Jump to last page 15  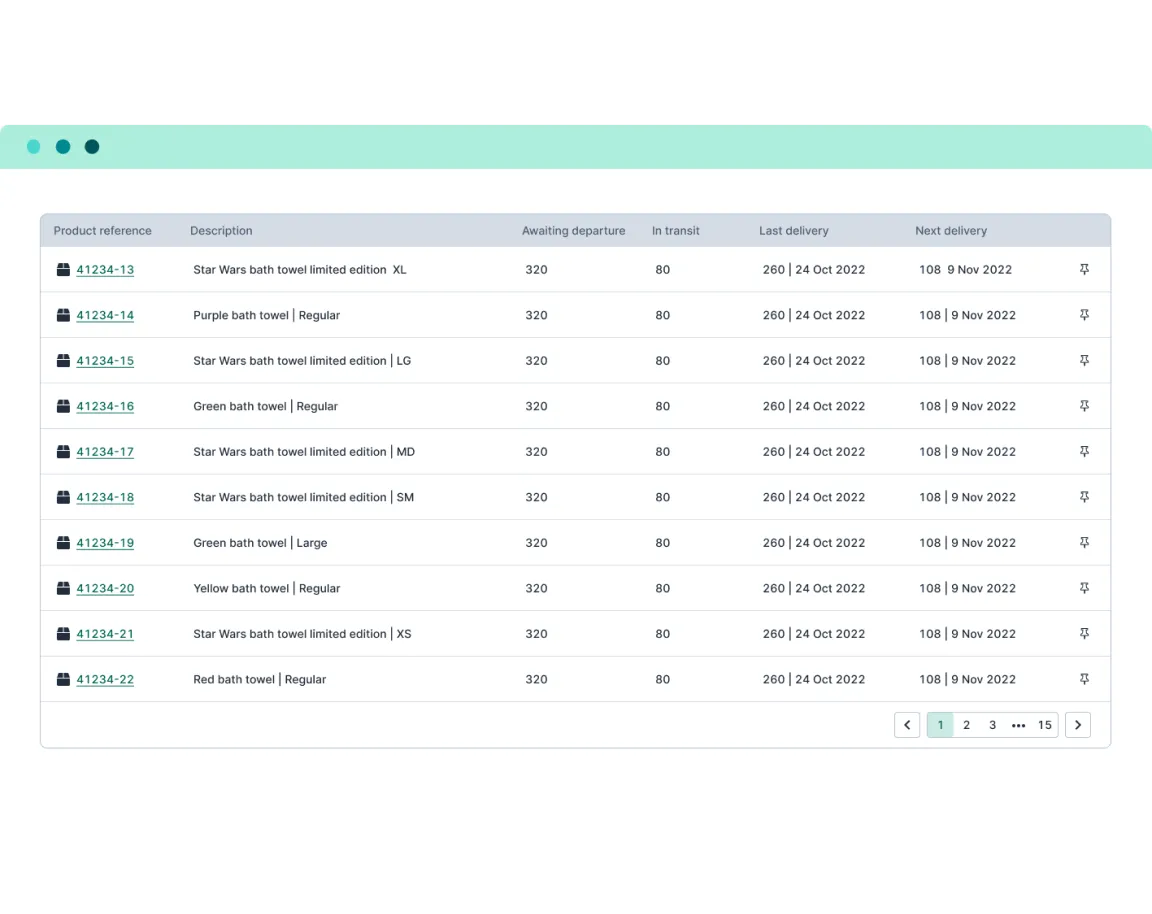click(x=1045, y=725)
